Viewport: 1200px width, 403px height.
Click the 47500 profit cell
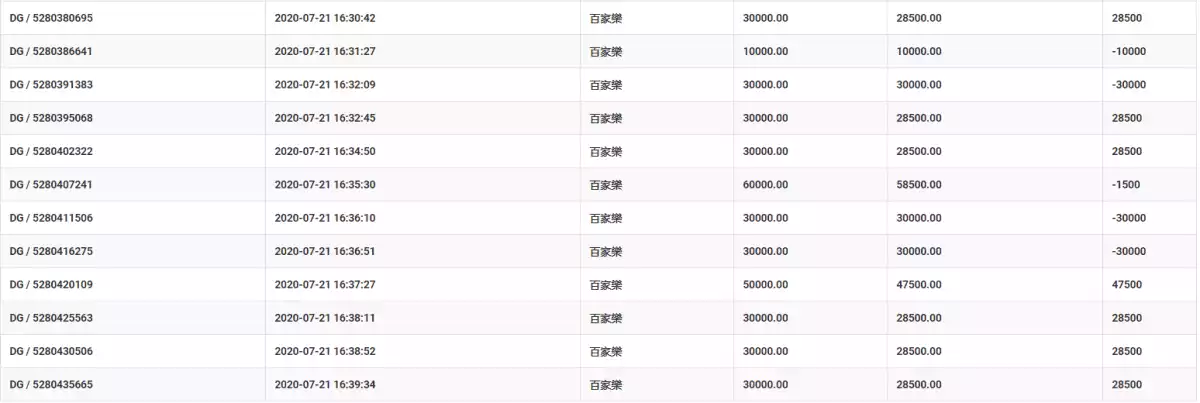[1126, 285]
